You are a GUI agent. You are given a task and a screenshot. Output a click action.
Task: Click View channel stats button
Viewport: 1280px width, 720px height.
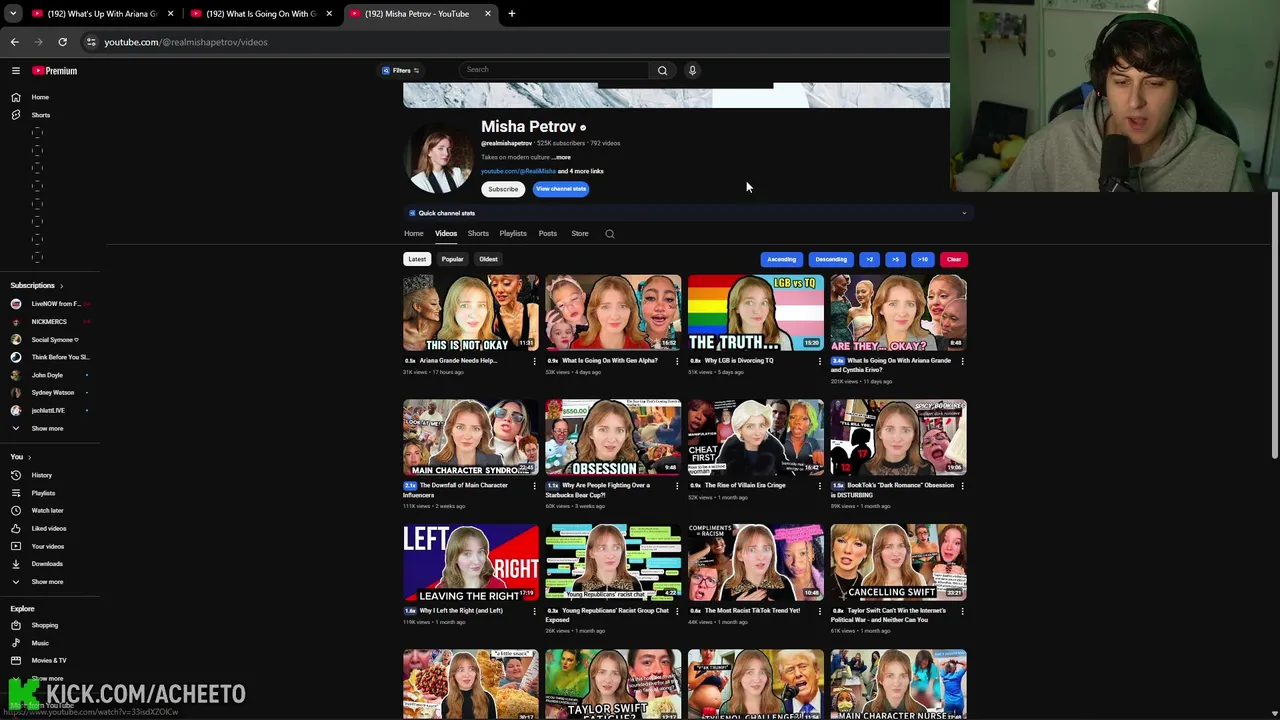[x=561, y=189]
